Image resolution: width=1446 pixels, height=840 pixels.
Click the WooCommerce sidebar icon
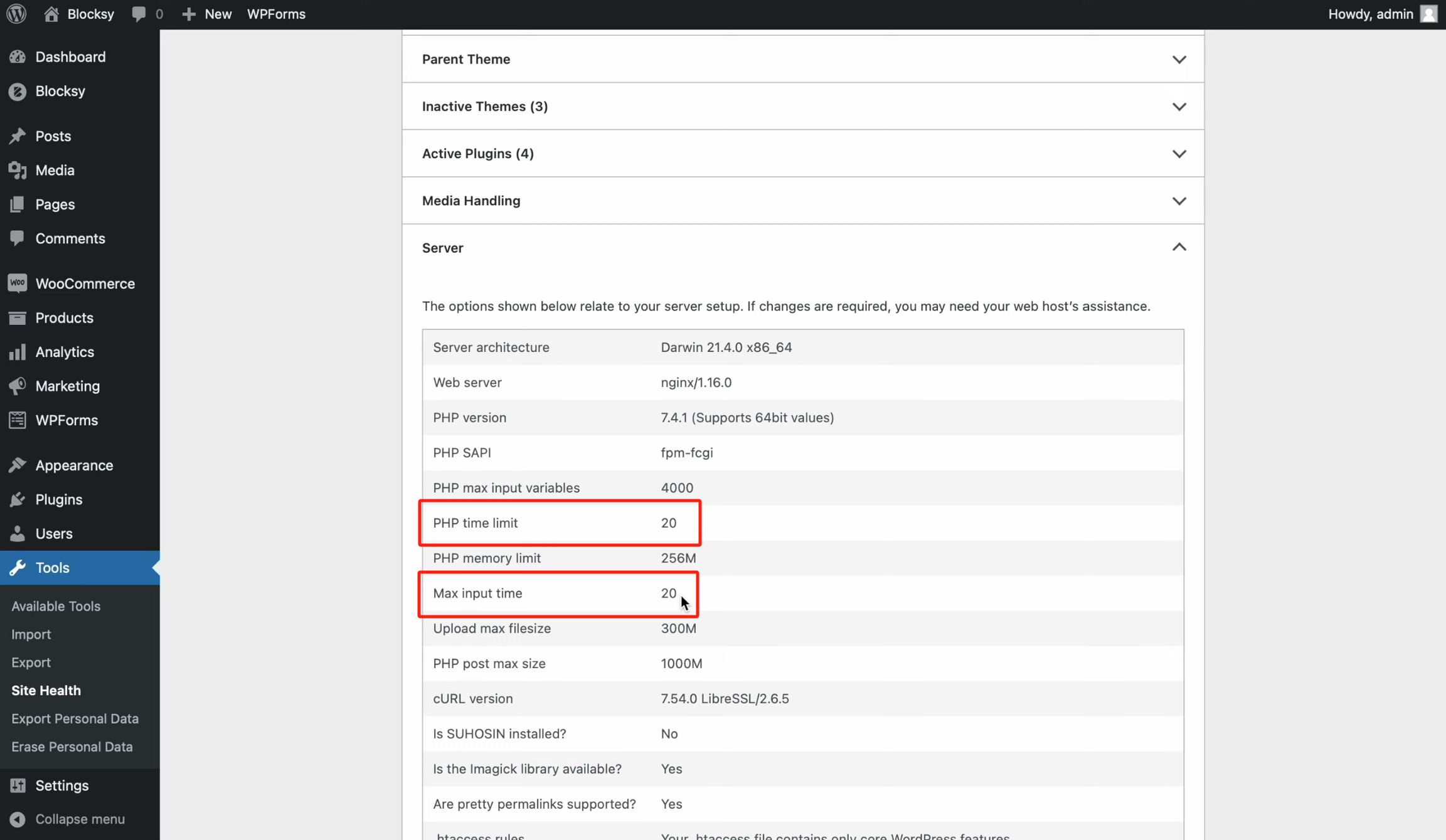point(18,284)
